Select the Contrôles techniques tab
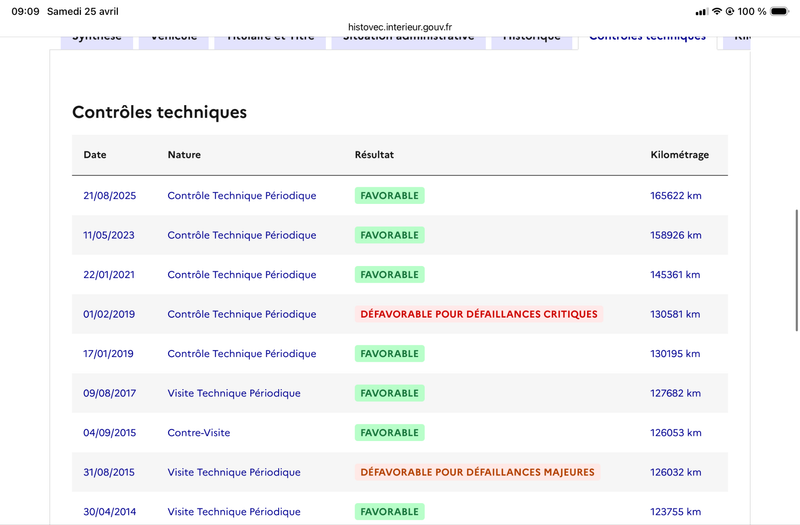This screenshot has width=800, height=525. click(647, 41)
